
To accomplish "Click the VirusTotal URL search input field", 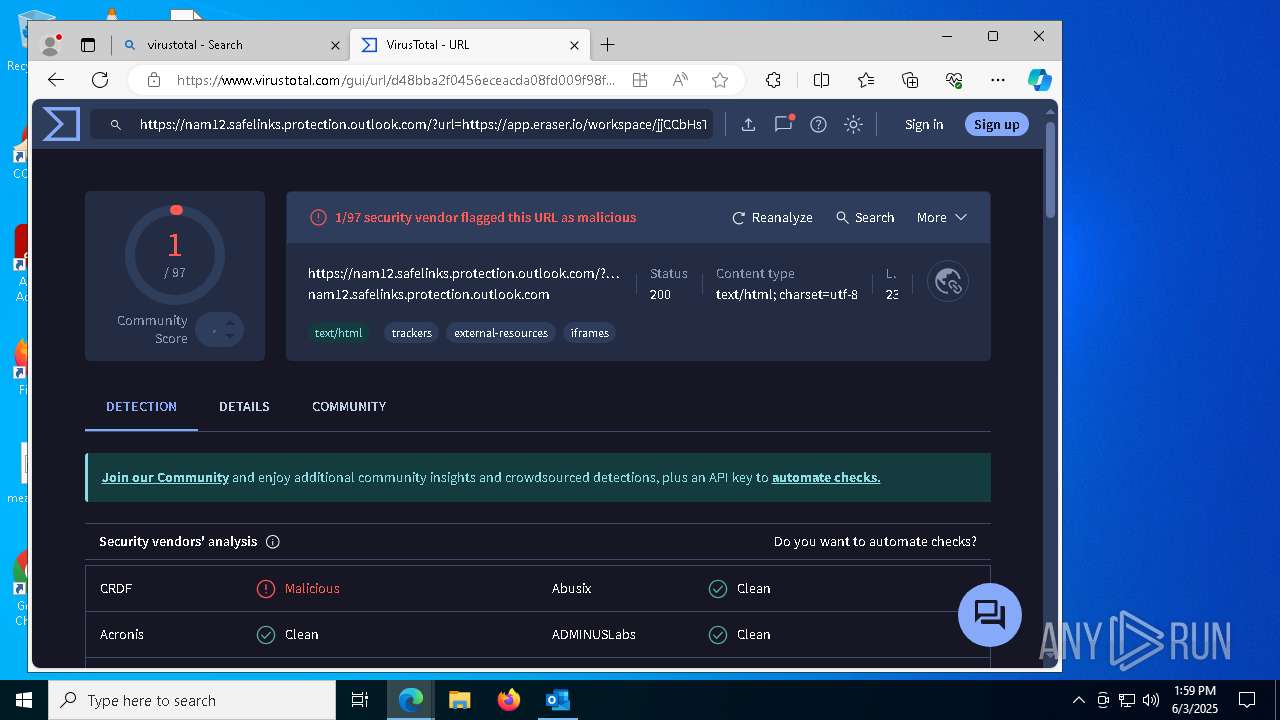I will point(423,124).
